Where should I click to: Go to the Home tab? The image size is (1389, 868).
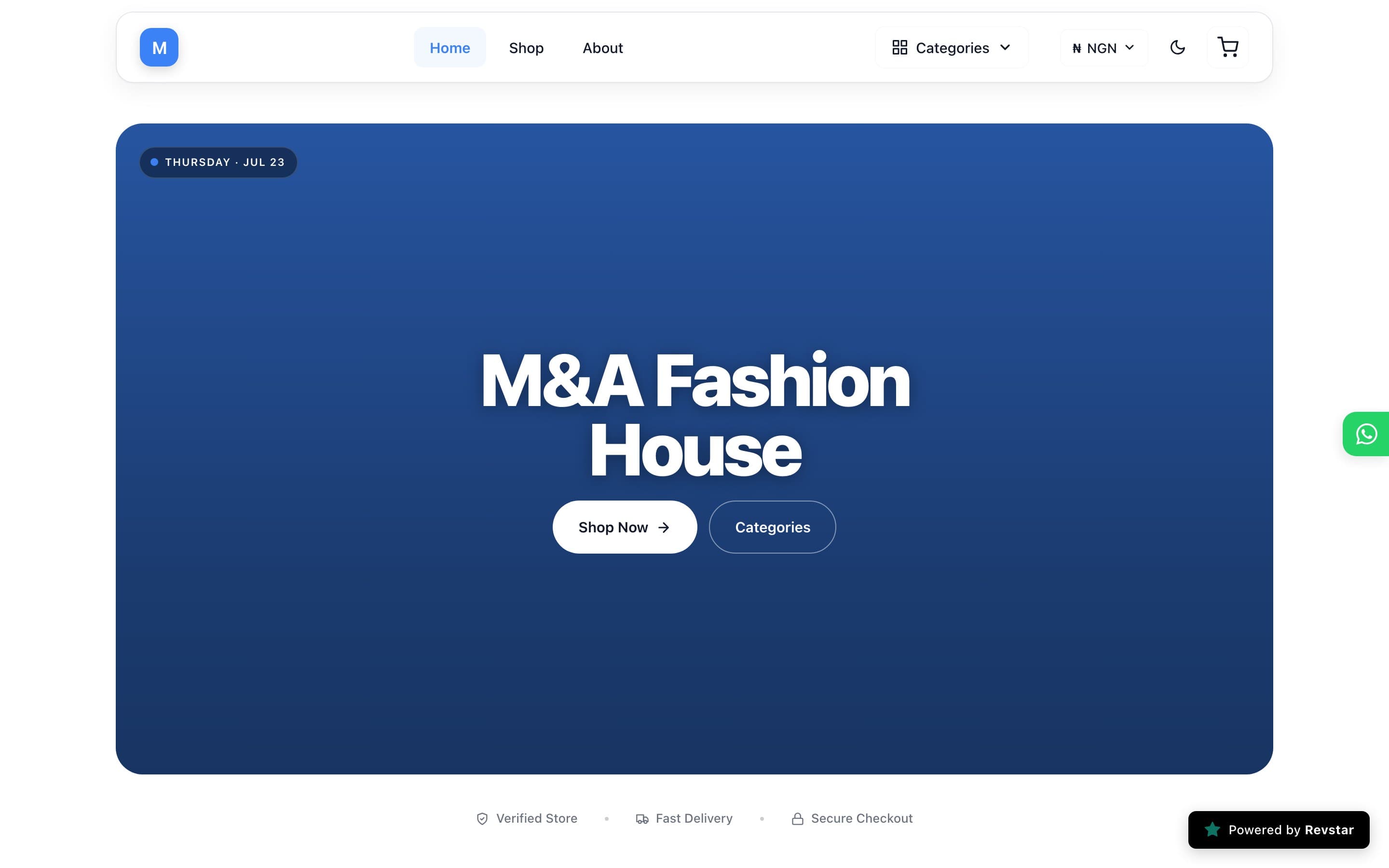(x=449, y=48)
